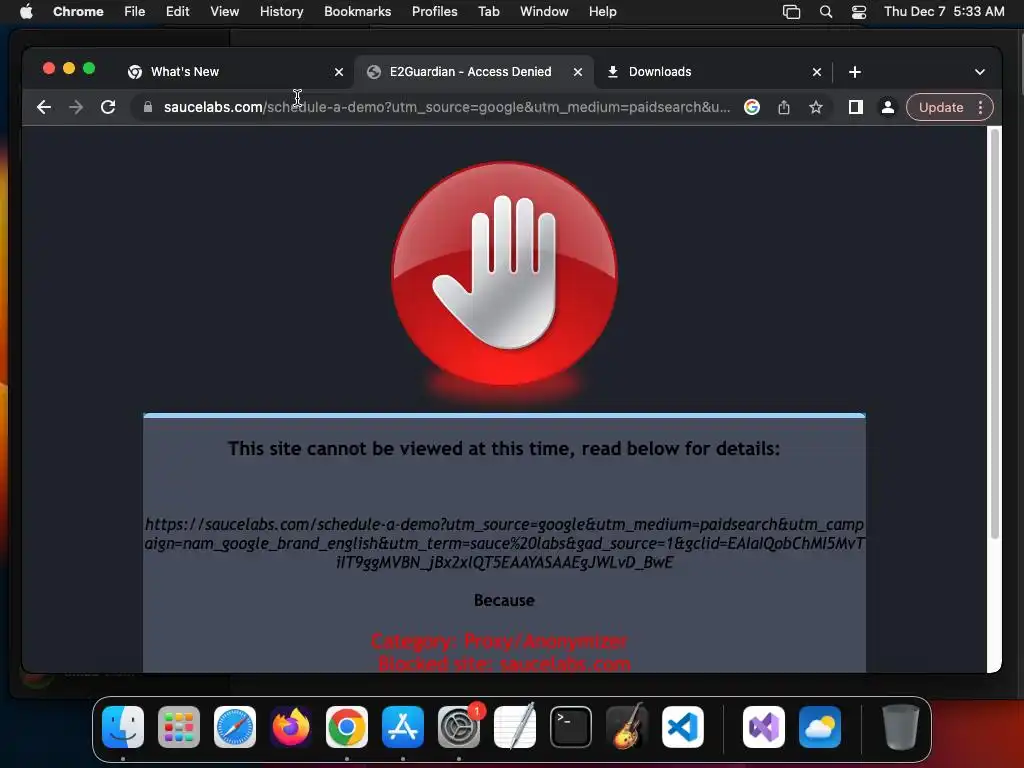1024x768 pixels.
Task: Open the Chrome side panel
Action: [x=856, y=107]
